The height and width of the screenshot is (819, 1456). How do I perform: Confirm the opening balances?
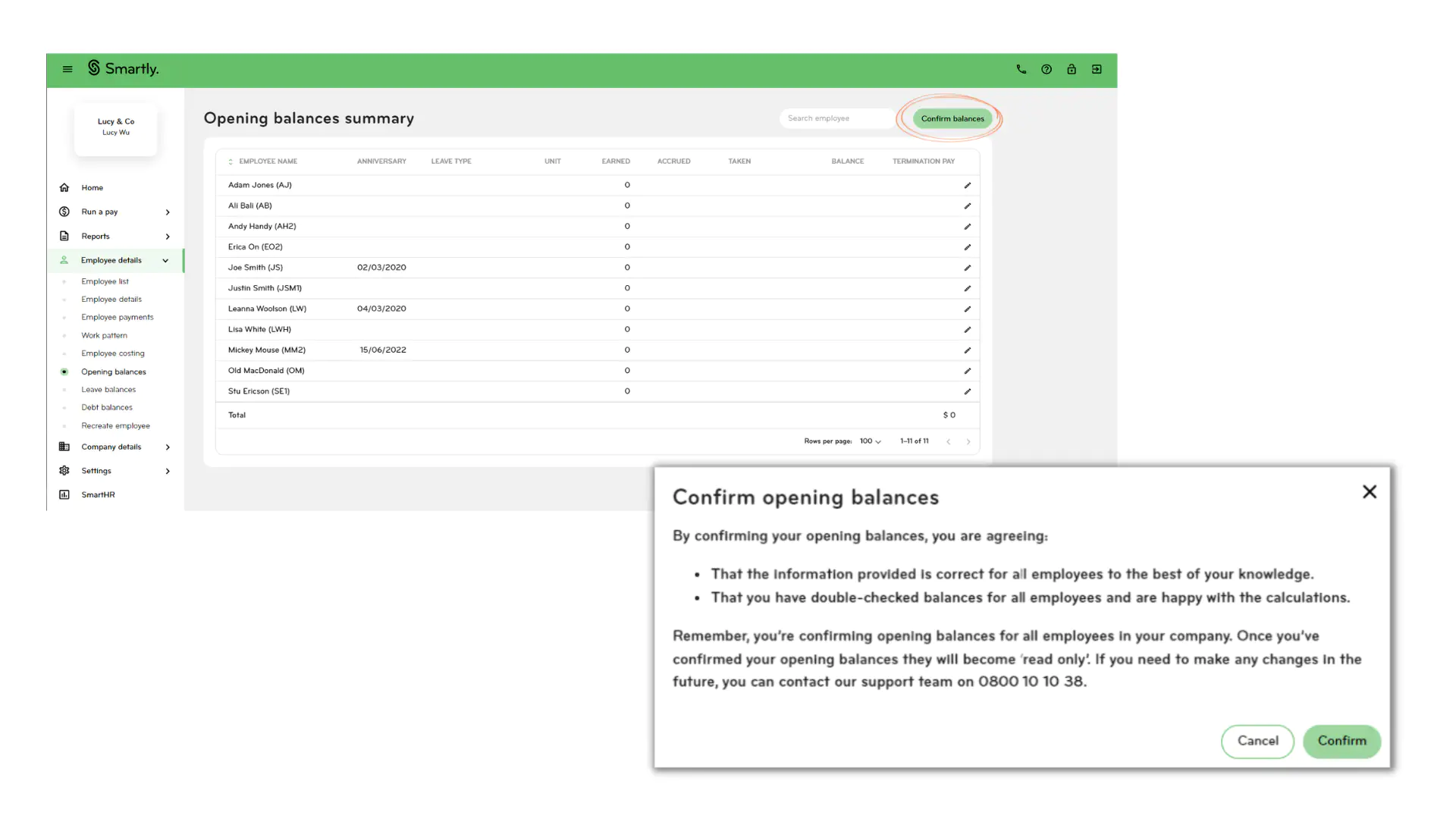(1342, 740)
